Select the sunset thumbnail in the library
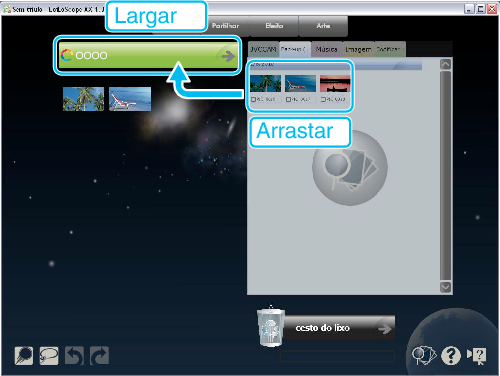This screenshot has height=376, width=500. click(x=335, y=83)
